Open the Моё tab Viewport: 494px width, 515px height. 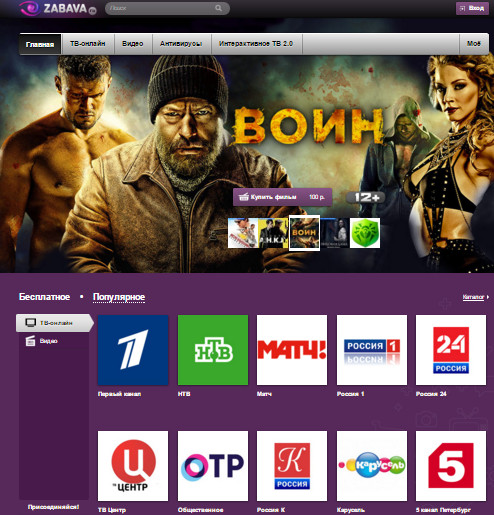click(473, 44)
